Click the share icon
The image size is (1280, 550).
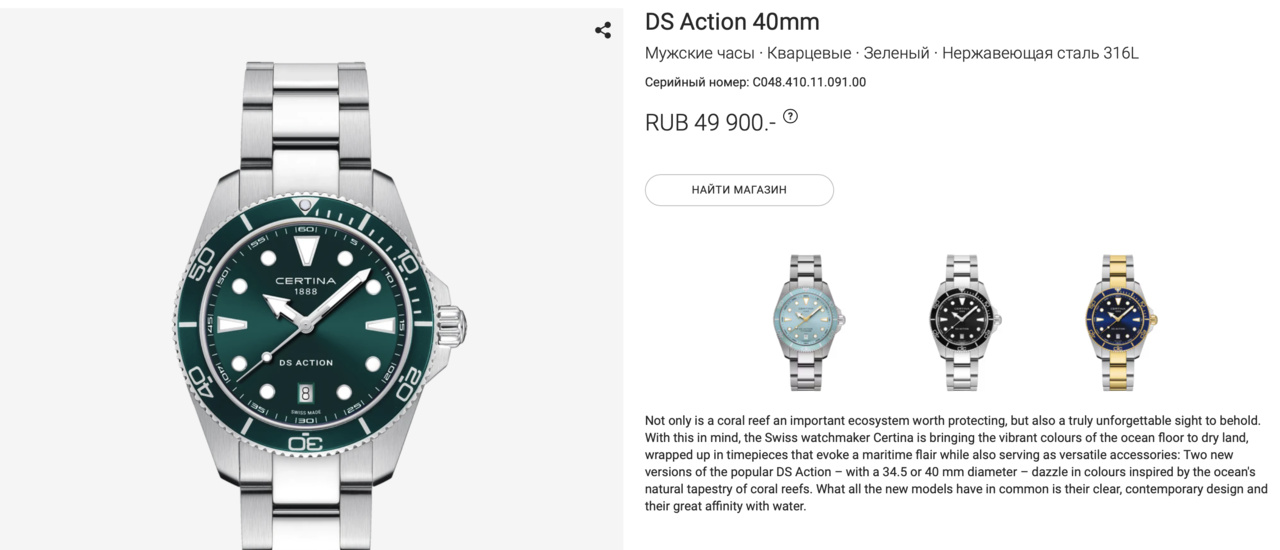click(603, 30)
